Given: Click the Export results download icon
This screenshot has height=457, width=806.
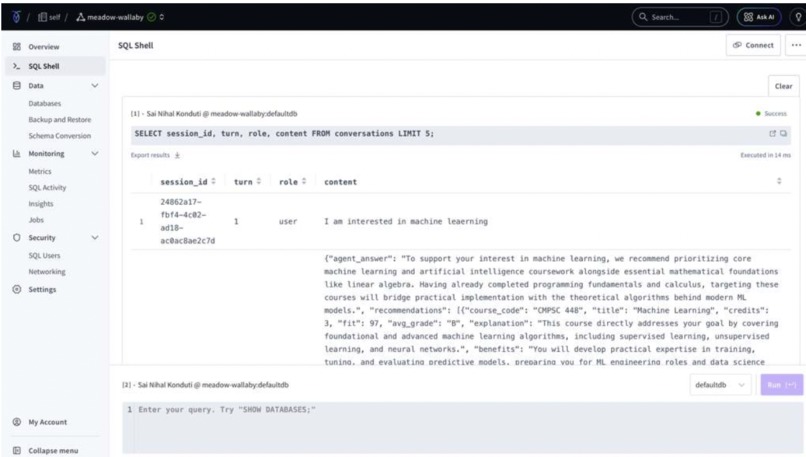Looking at the screenshot, I should coord(177,155).
